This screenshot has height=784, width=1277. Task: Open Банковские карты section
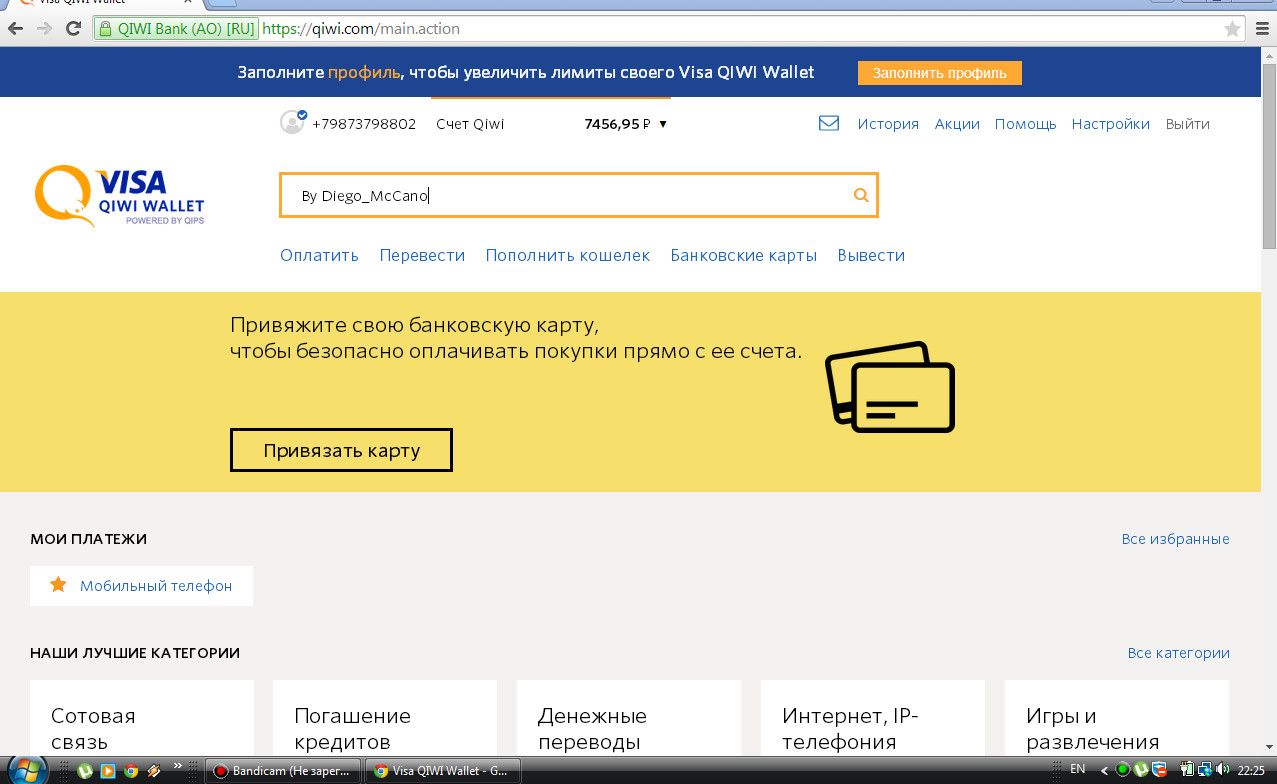(x=744, y=255)
